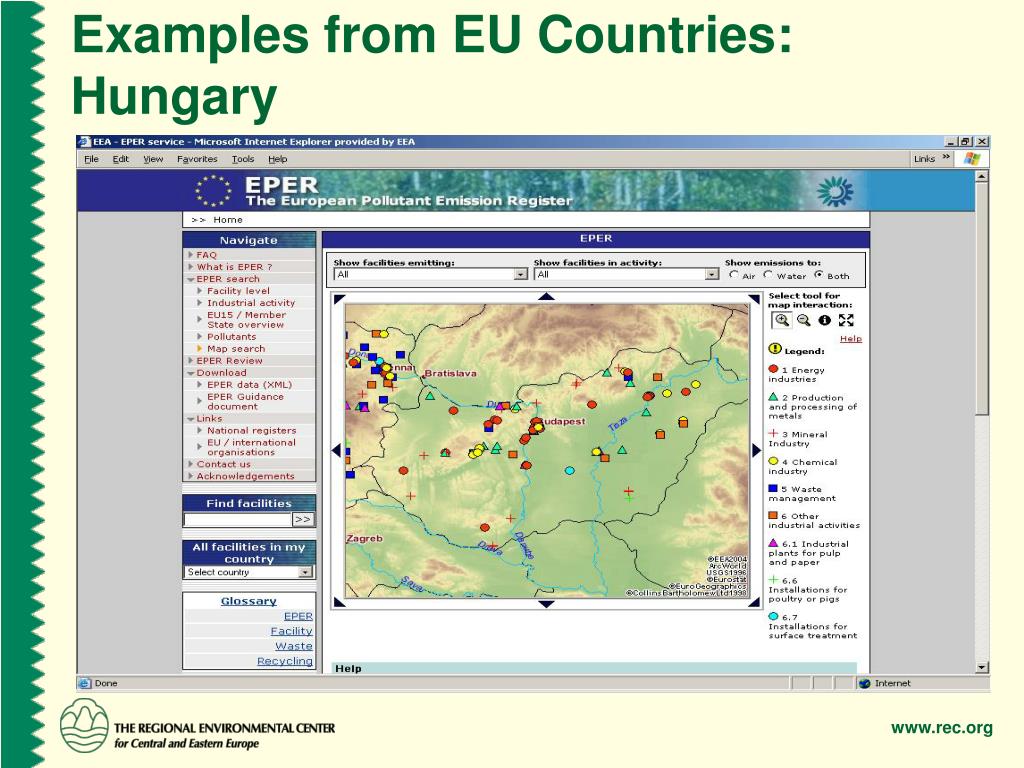Viewport: 1024px width, 768px height.
Task: Open the Help menu in menu bar
Action: tap(278, 159)
